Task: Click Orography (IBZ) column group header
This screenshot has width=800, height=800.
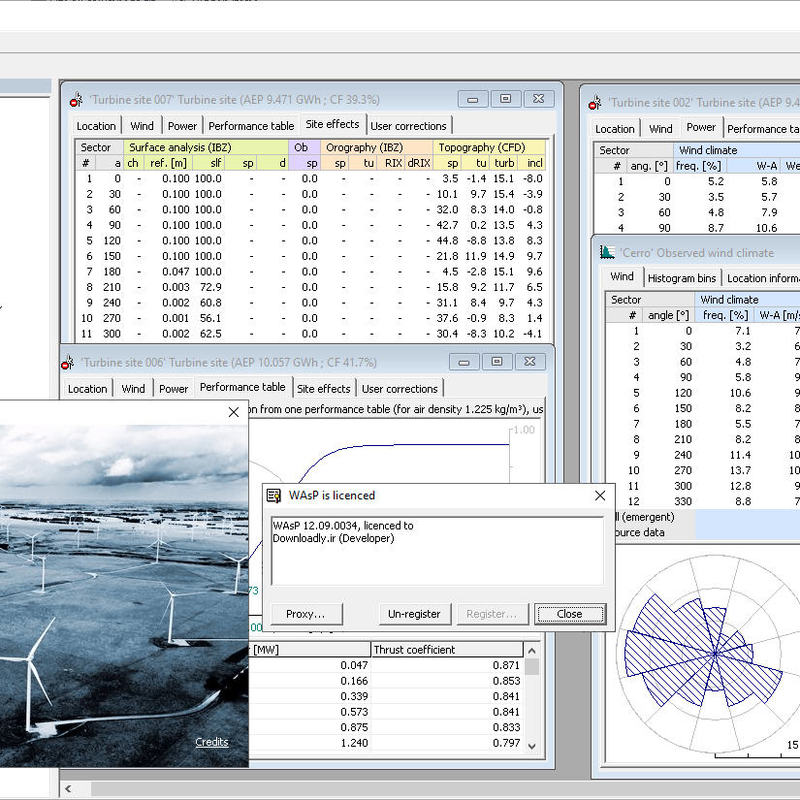Action: tap(377, 147)
